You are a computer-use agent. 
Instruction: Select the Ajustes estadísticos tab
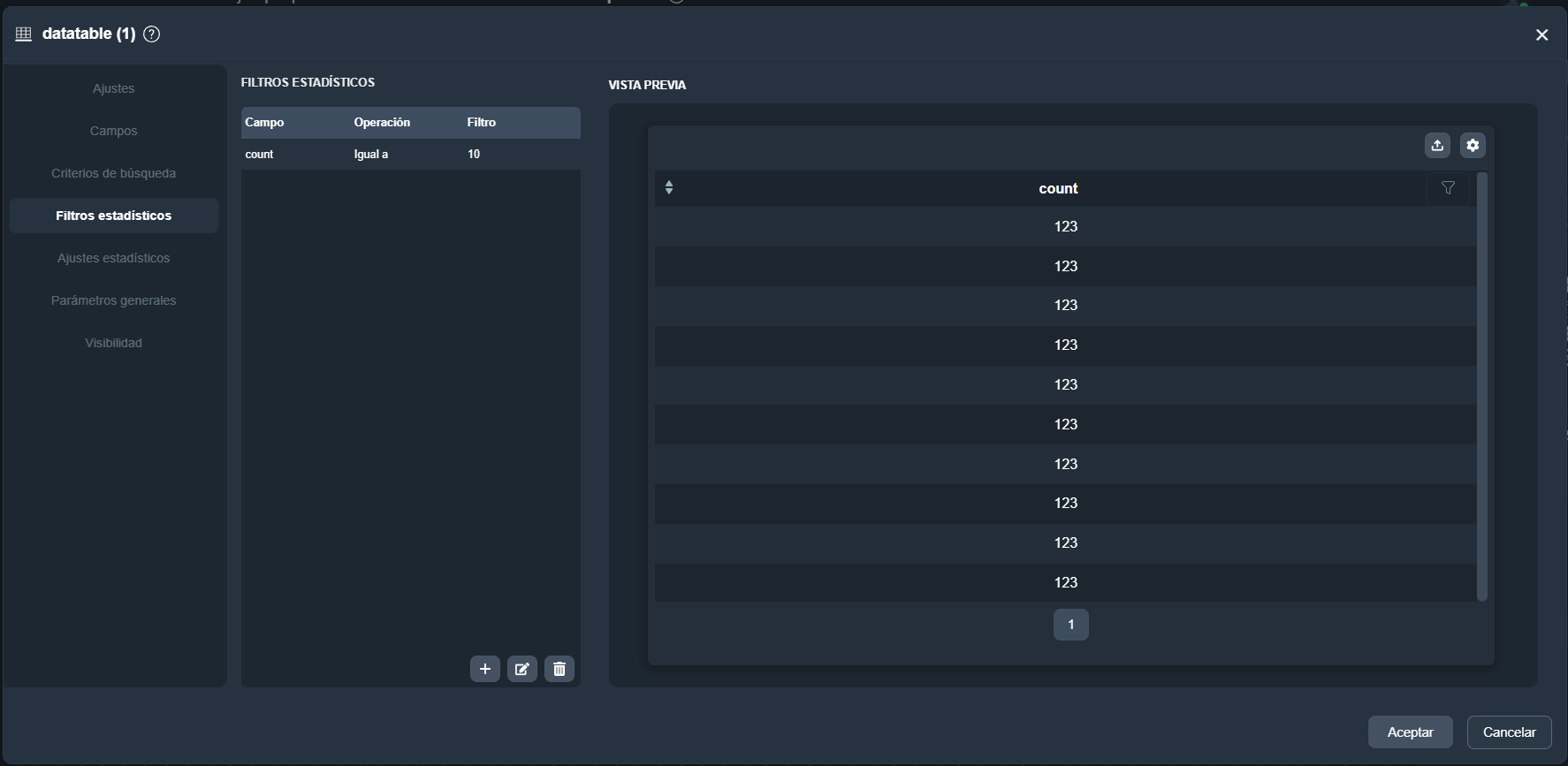114,258
